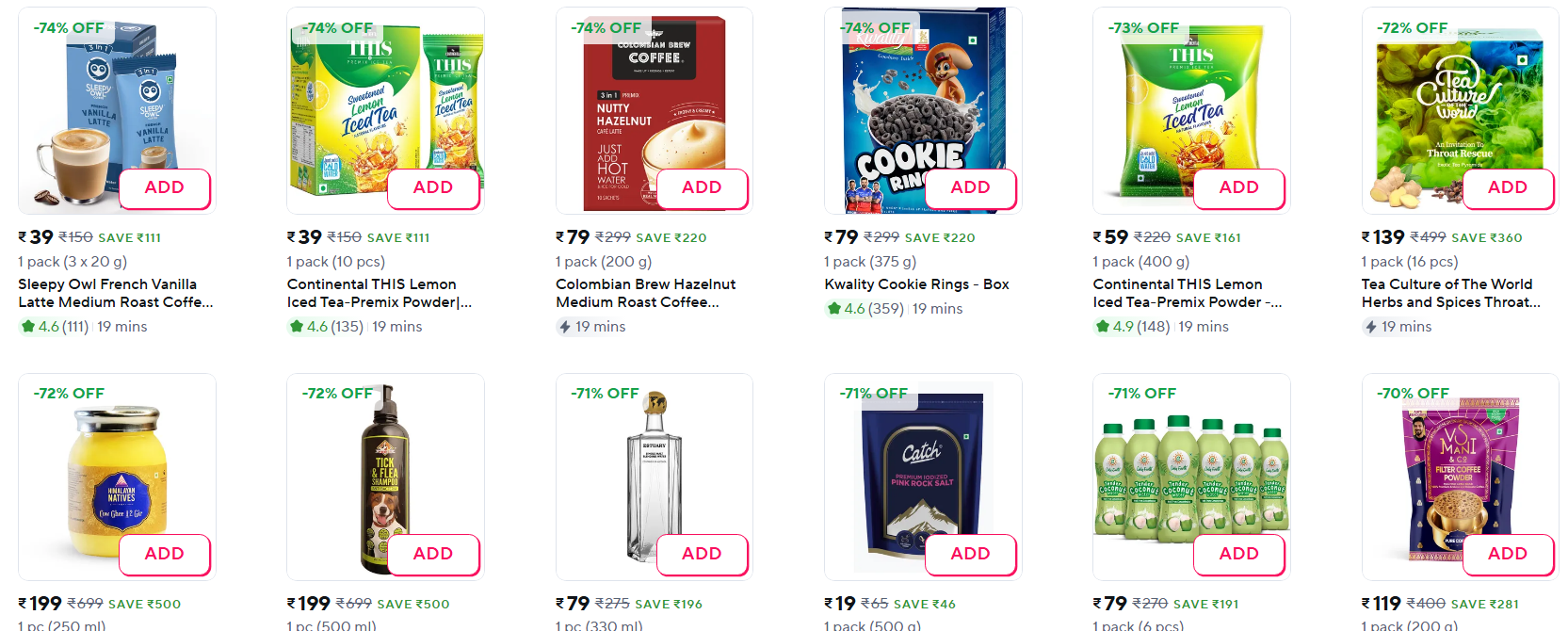This screenshot has width=1568, height=631.
Task: Click the star icon for Kwality Cookie Rings rating
Action: click(833, 309)
